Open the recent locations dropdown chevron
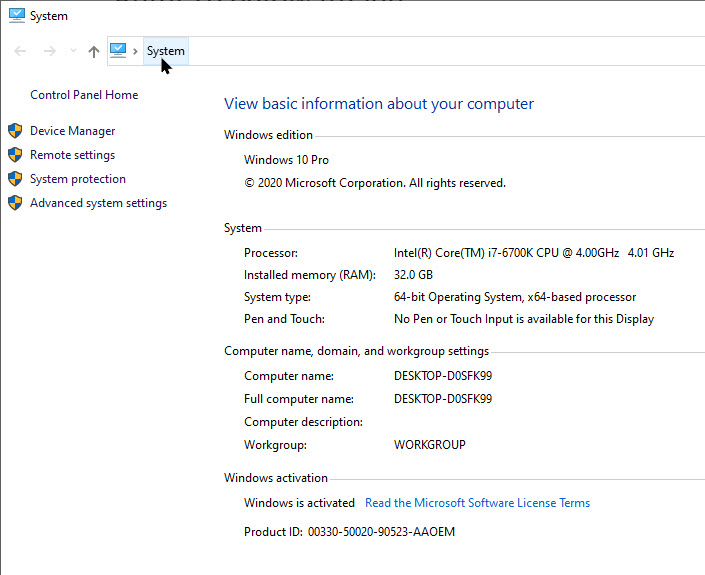This screenshot has width=705, height=575. tap(73, 51)
